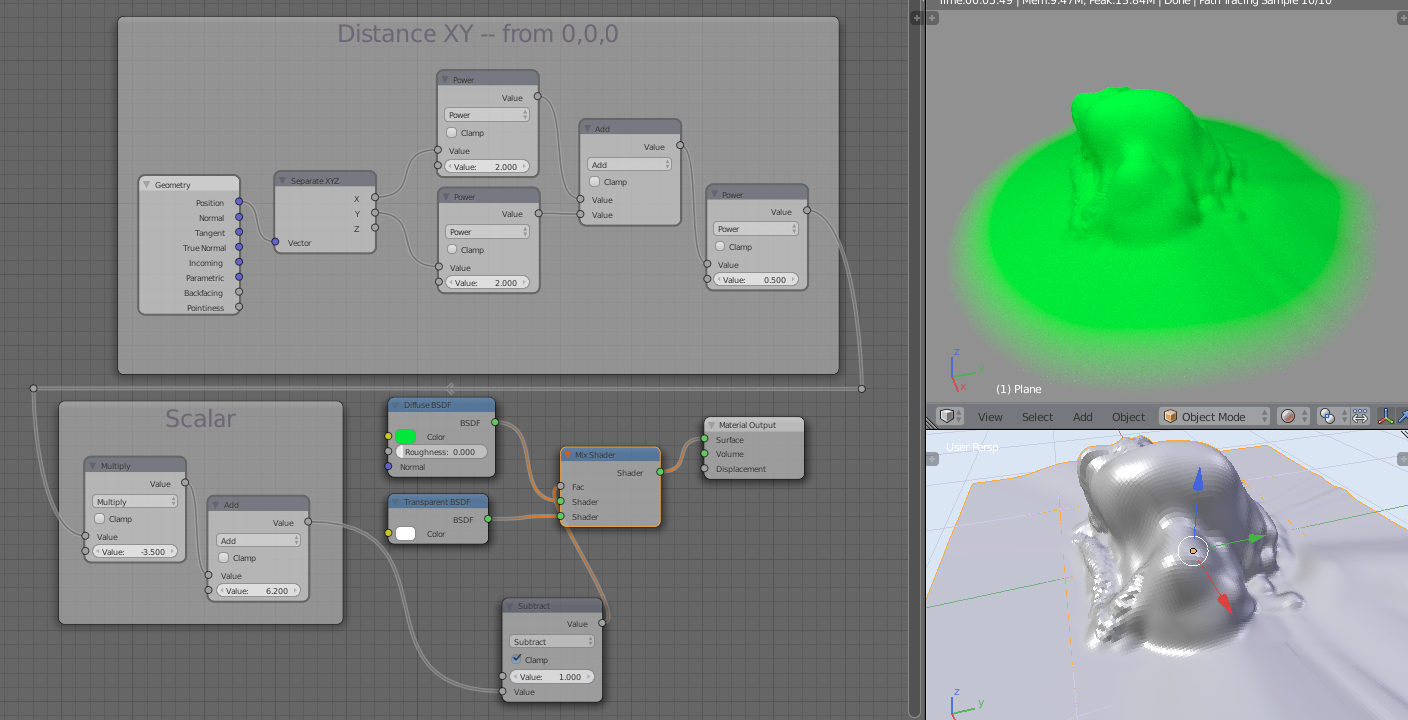Open the Object menu
1408x720 pixels.
(1128, 416)
